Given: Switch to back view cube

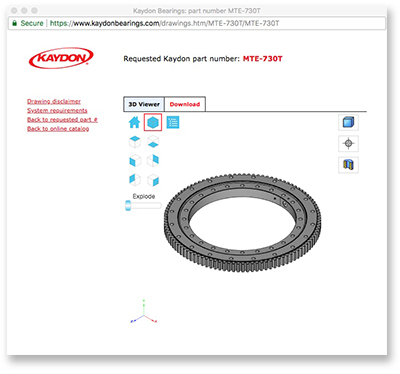Looking at the screenshot, I should pyautogui.click(x=153, y=161).
